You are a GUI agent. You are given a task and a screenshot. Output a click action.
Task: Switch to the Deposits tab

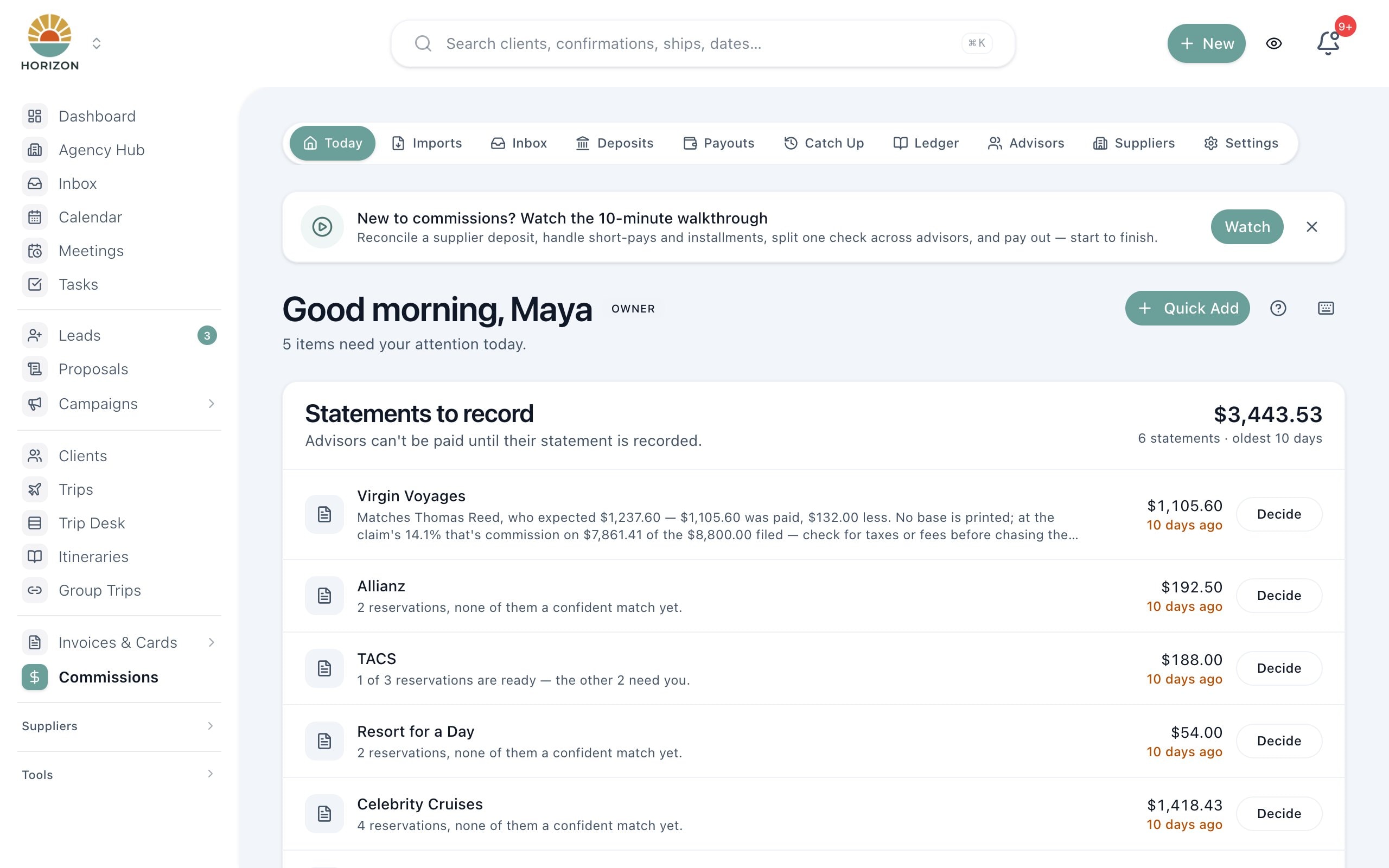(615, 143)
